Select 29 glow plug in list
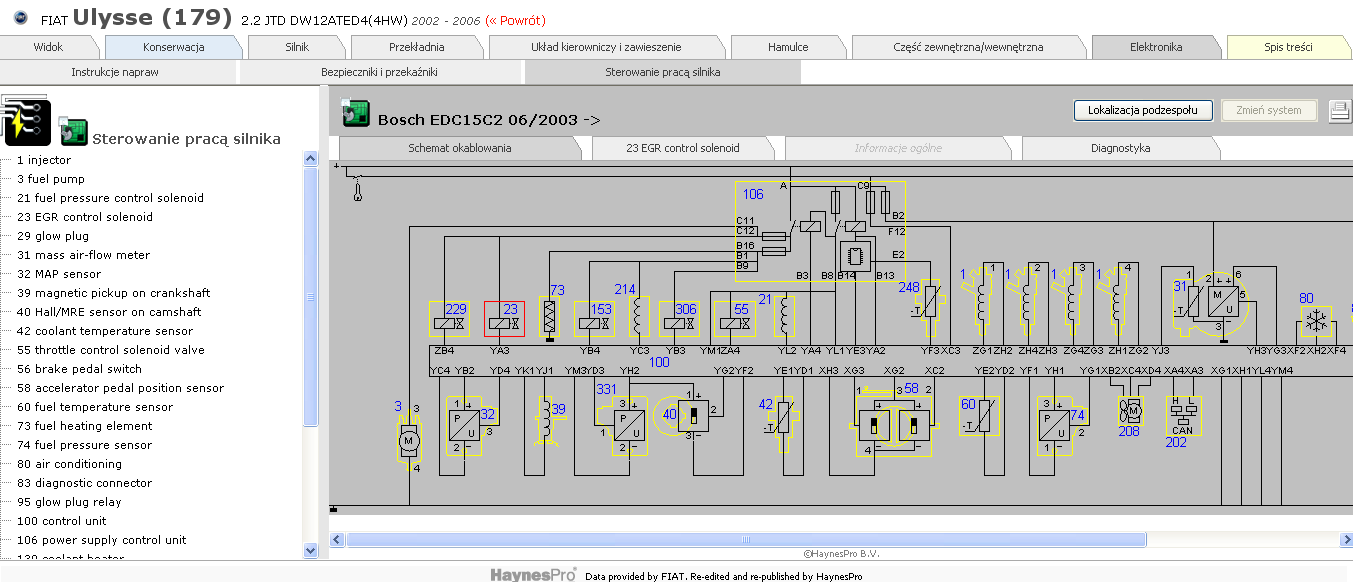 (x=53, y=236)
